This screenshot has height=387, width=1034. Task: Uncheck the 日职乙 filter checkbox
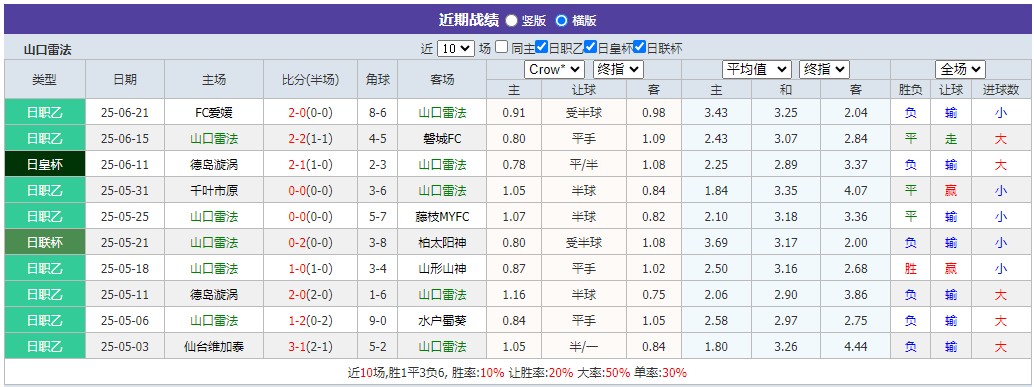point(541,47)
